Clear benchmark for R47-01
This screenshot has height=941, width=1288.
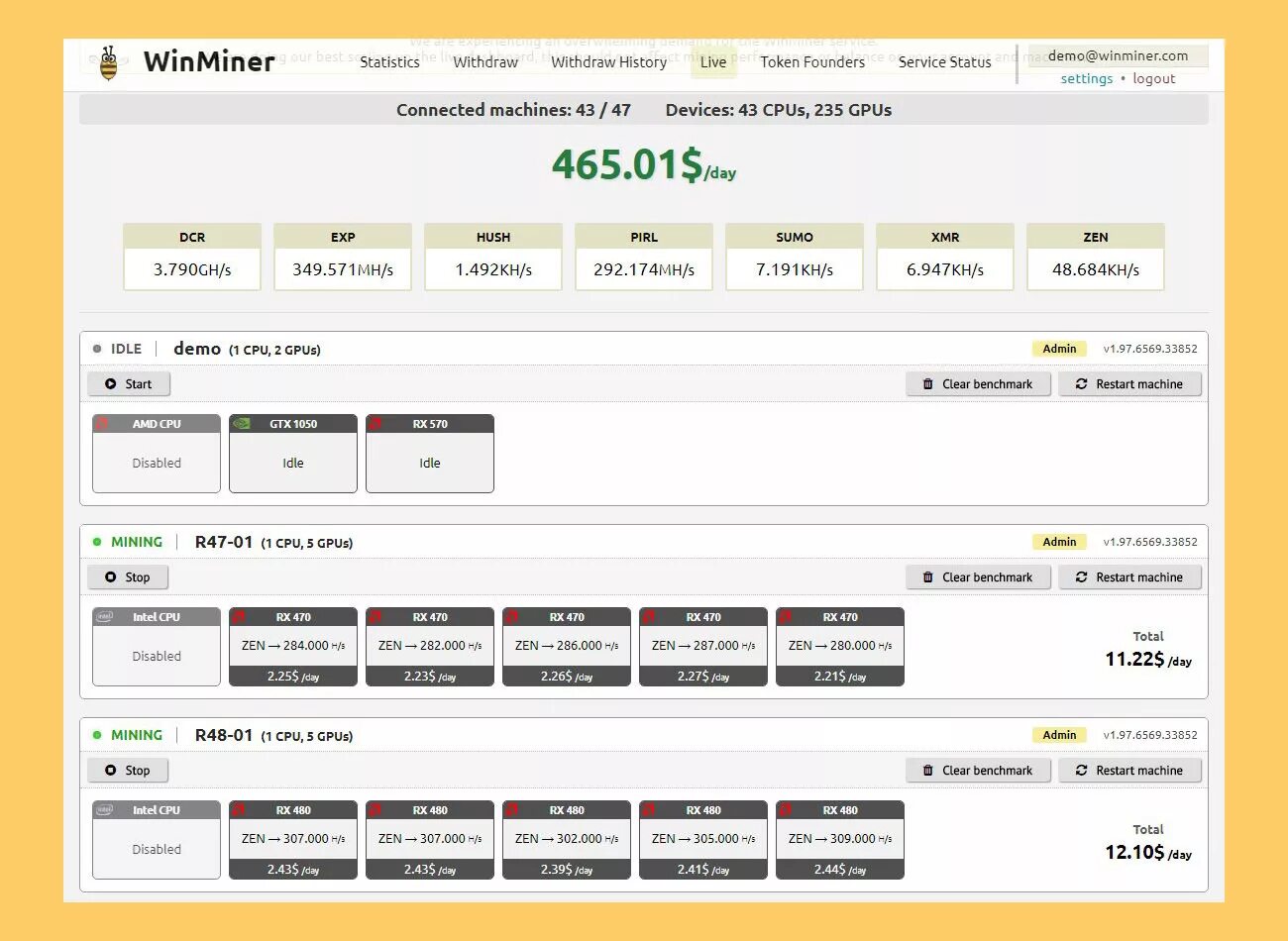tap(978, 576)
